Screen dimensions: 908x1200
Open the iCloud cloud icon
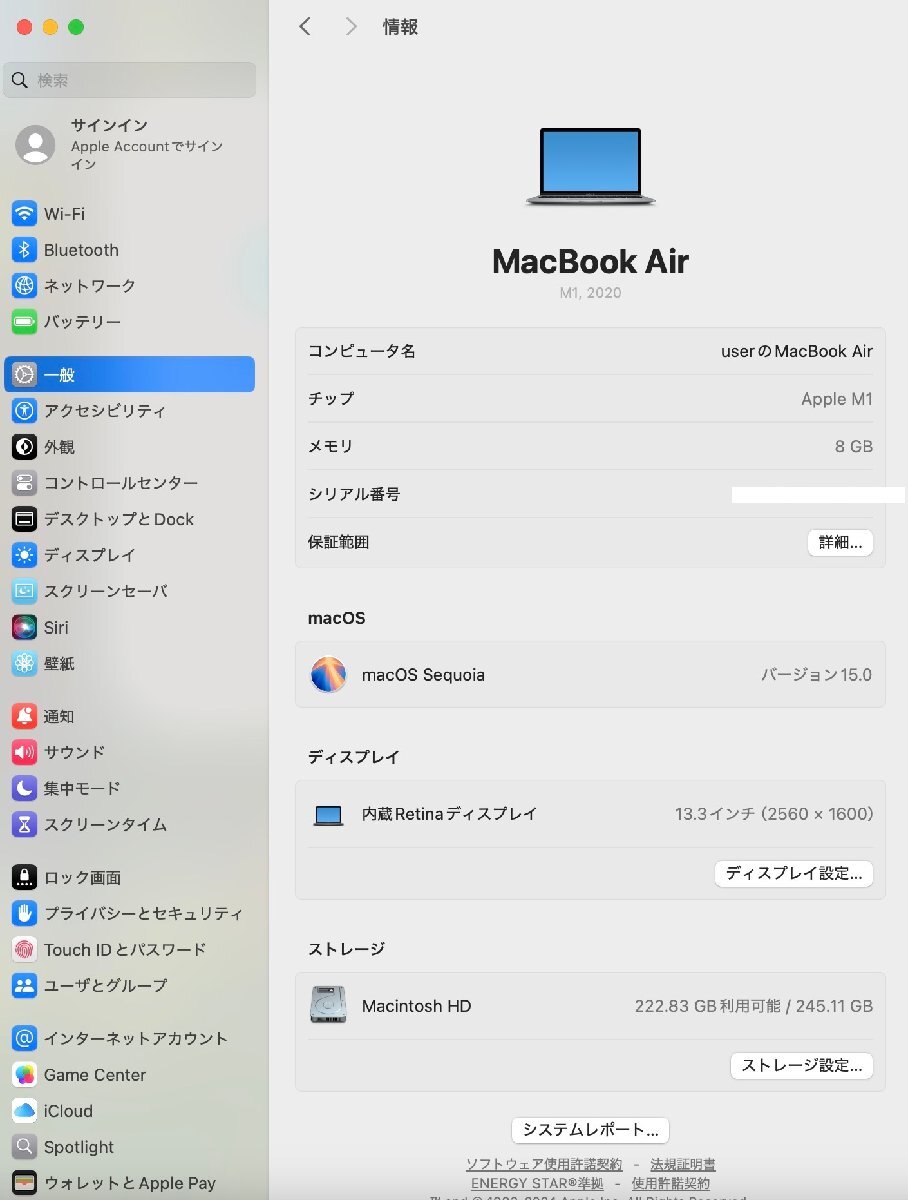pyautogui.click(x=25, y=1111)
